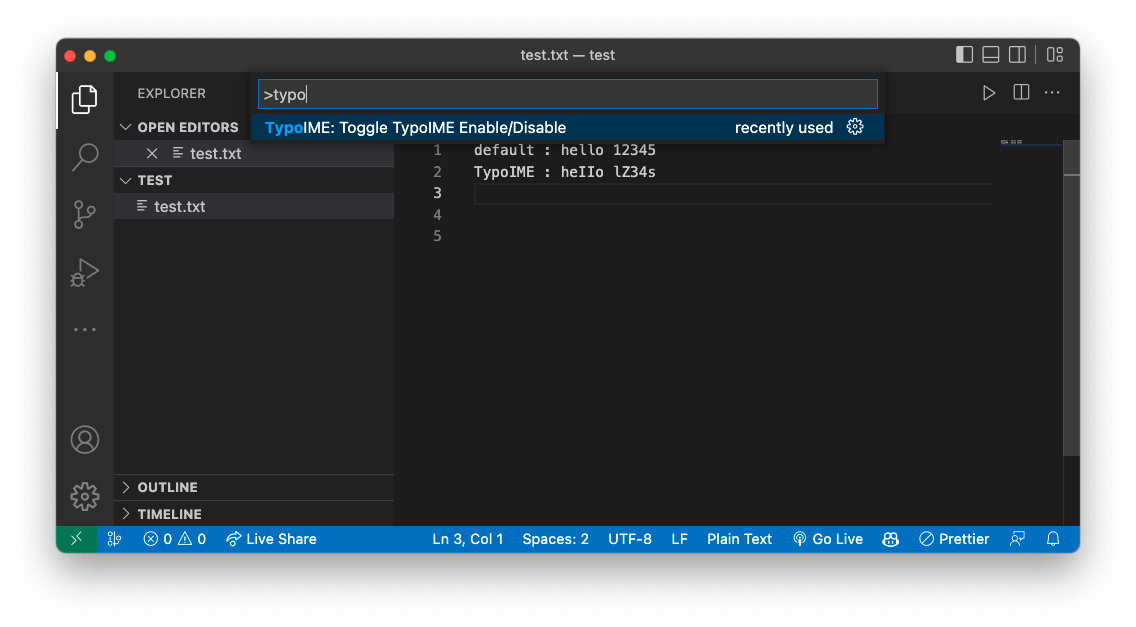Click Go Live server button
The width and height of the screenshot is (1136, 627).
tap(828, 539)
